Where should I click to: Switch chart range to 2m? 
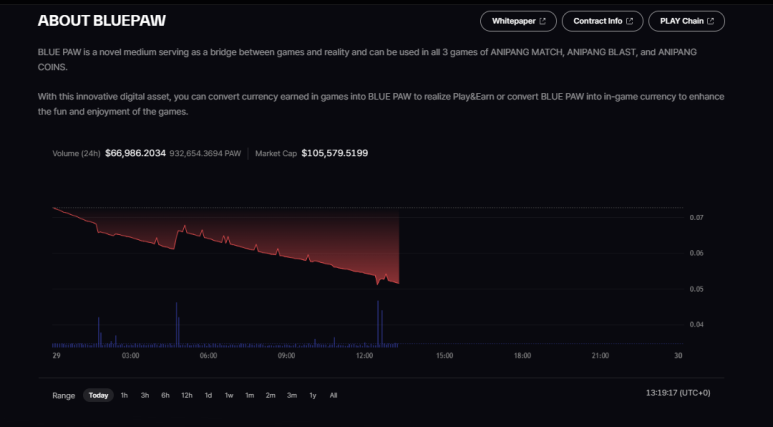click(x=270, y=395)
